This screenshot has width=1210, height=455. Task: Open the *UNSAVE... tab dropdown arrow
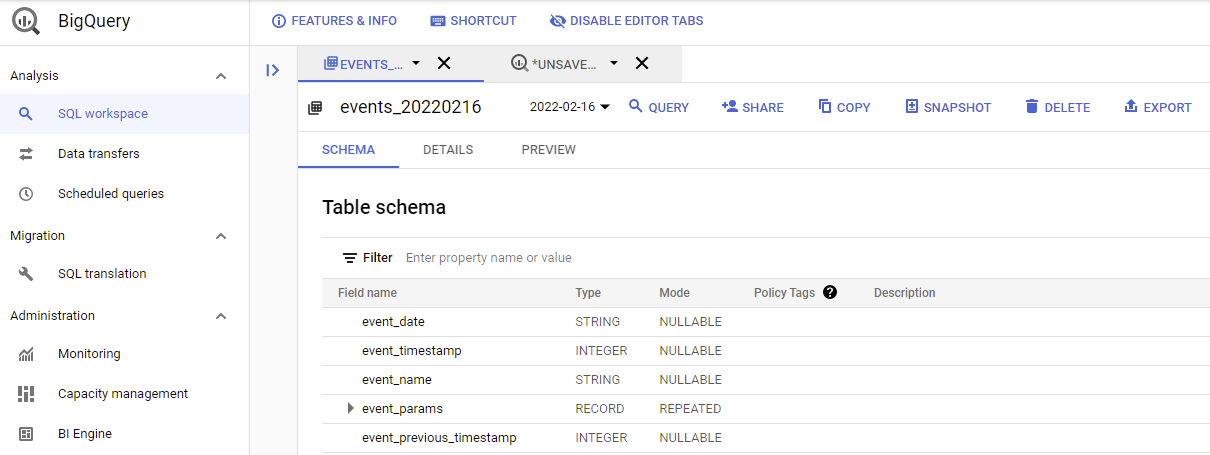point(614,63)
